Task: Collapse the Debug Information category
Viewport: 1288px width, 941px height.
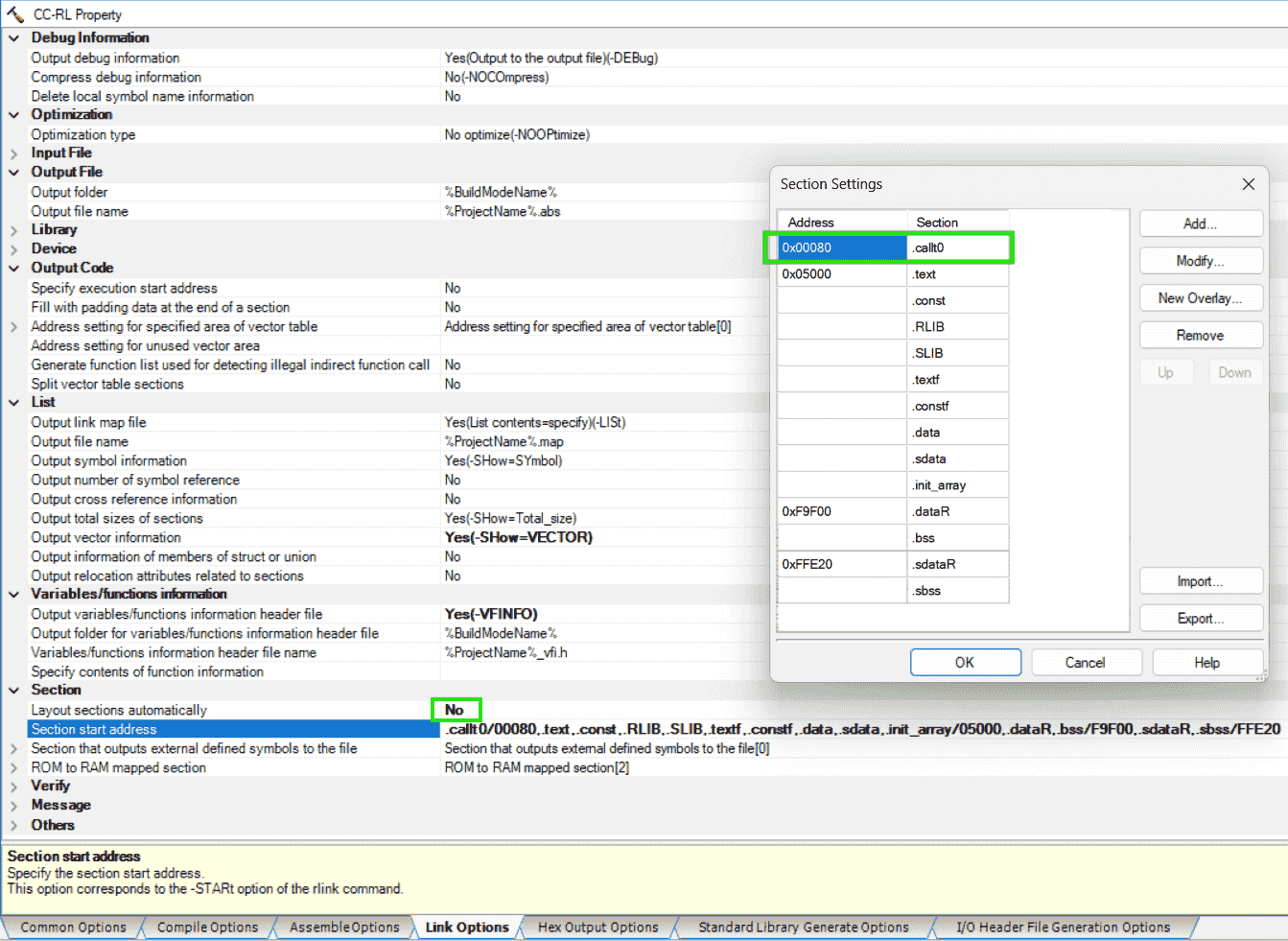Action: (14, 38)
